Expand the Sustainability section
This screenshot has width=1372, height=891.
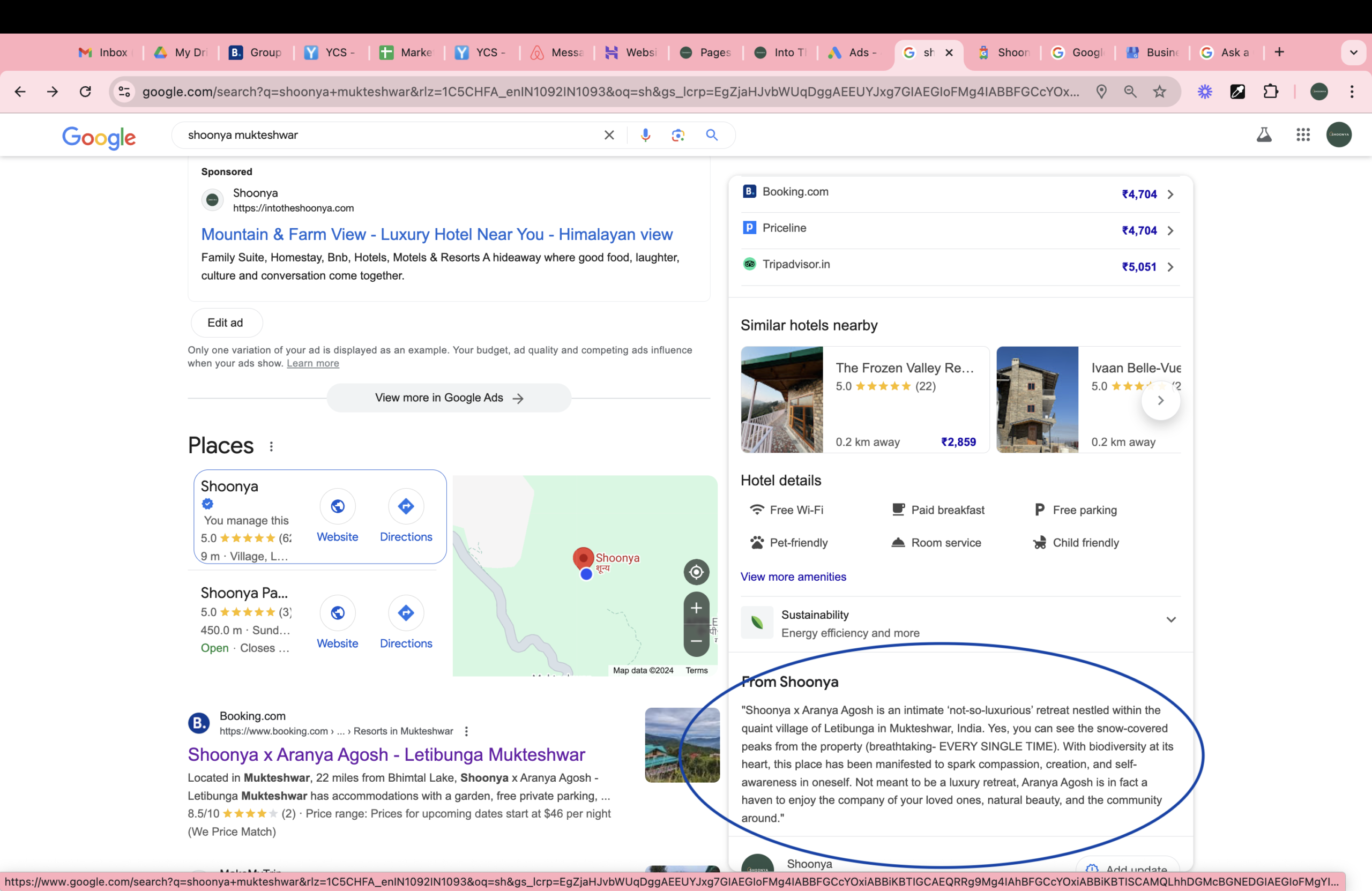click(1171, 620)
